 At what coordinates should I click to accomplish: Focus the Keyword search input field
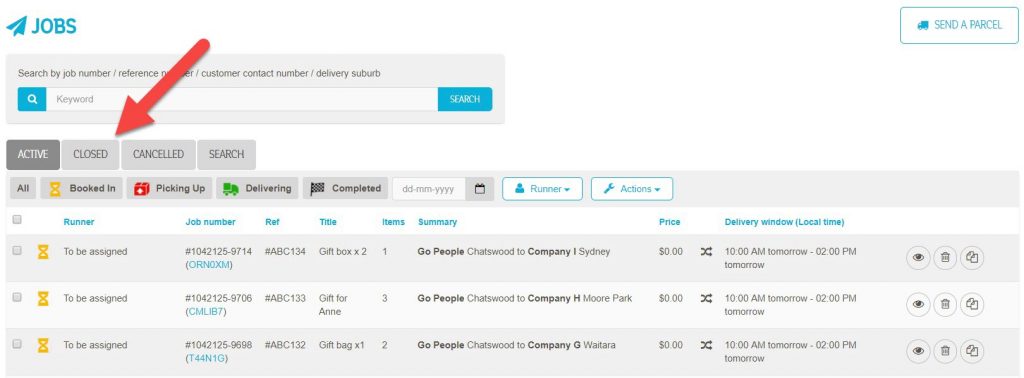[x=242, y=99]
